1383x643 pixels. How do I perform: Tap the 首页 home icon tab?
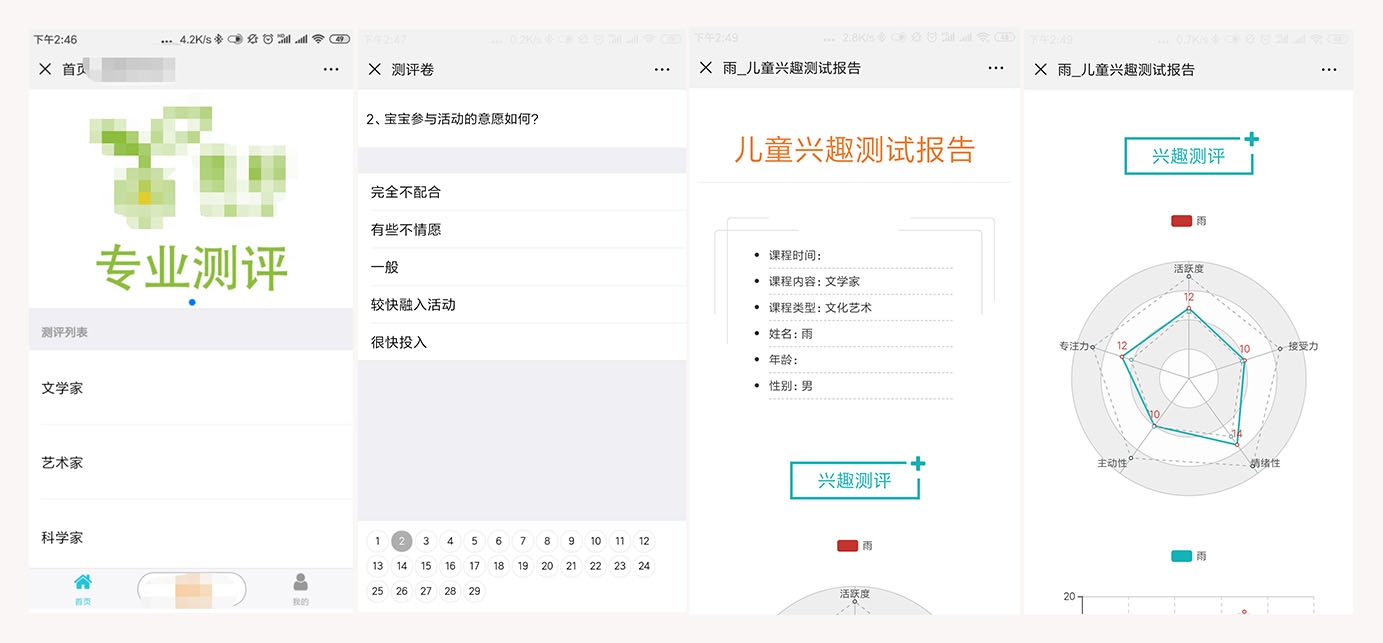click(83, 588)
